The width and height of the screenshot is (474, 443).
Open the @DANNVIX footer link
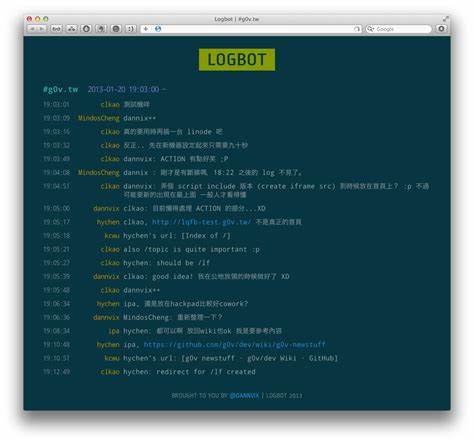click(x=244, y=396)
